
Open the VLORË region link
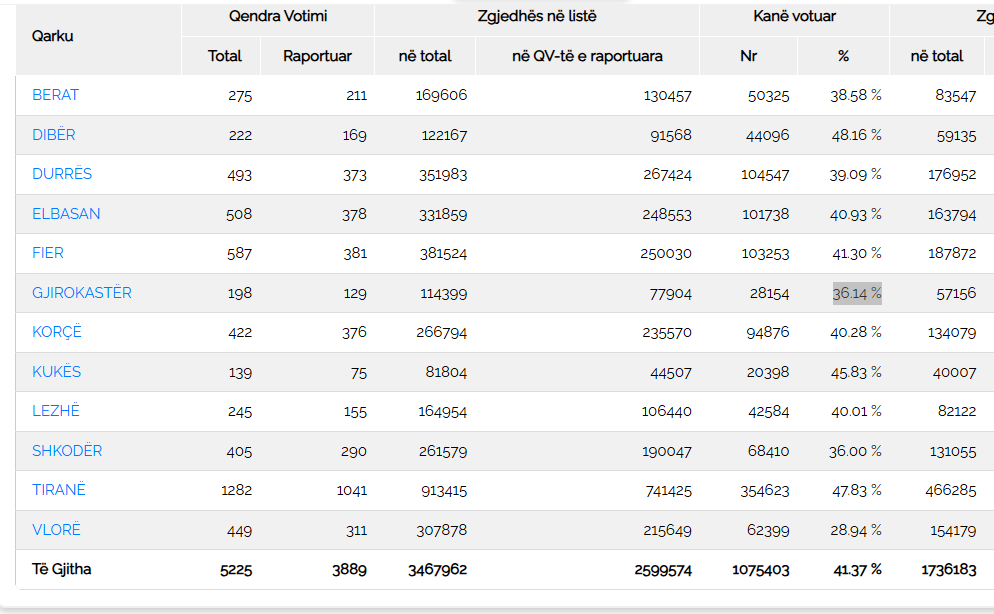(x=57, y=530)
